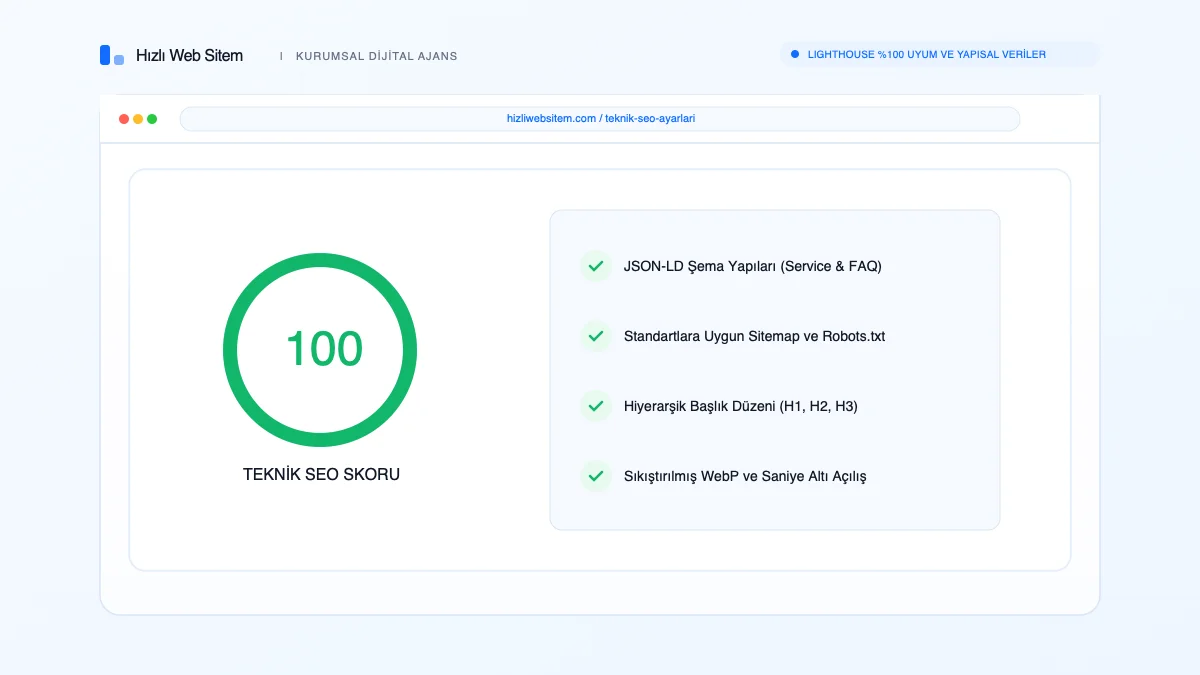
Task: Click the Hızlı Web Sitem logo icon
Action: click(x=112, y=56)
